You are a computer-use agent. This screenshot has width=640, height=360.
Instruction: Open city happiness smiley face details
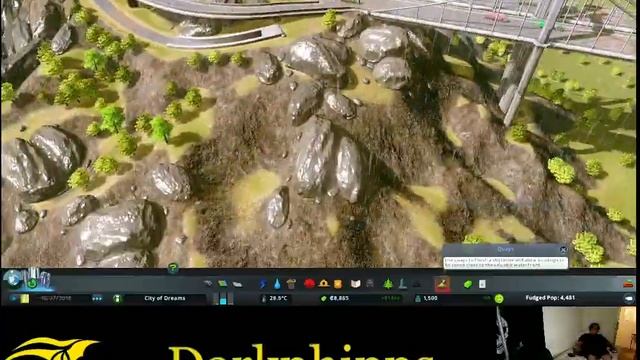499,299
